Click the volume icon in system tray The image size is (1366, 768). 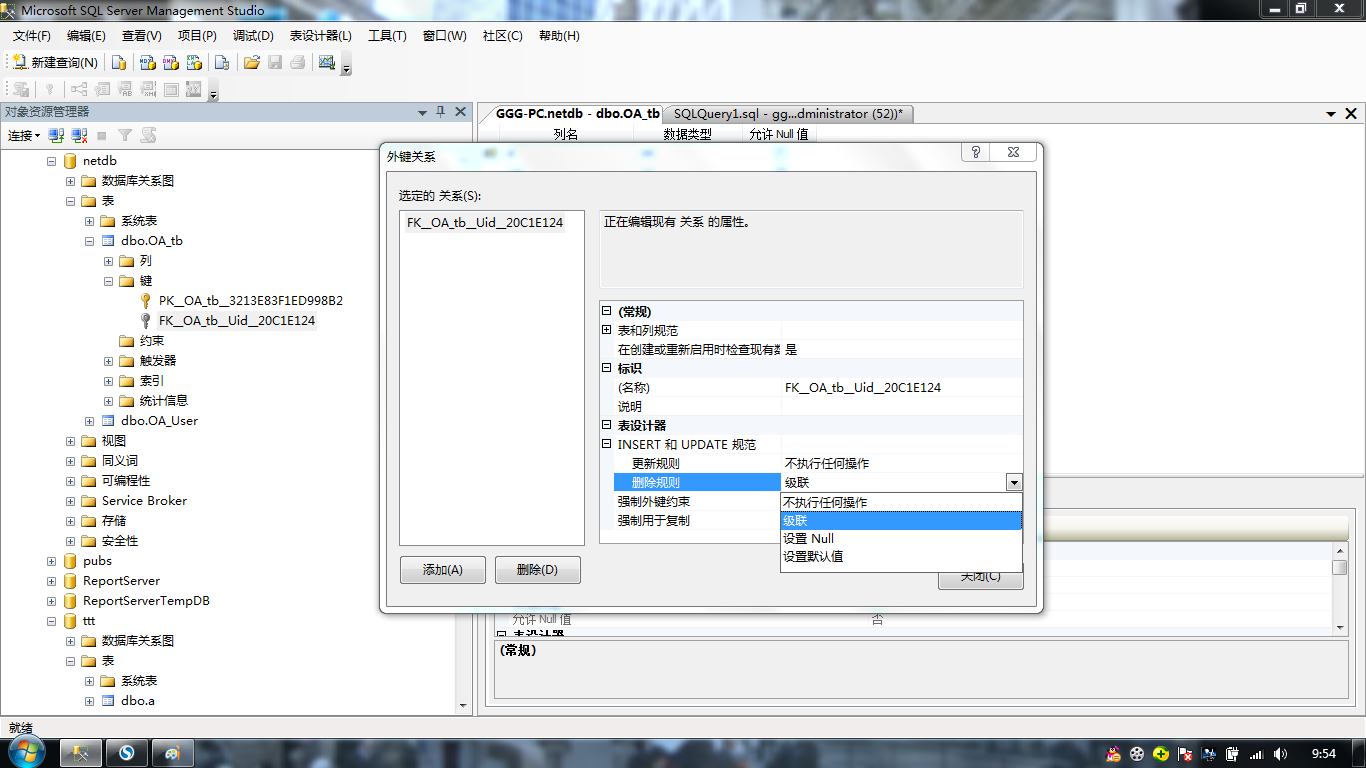pos(1282,752)
